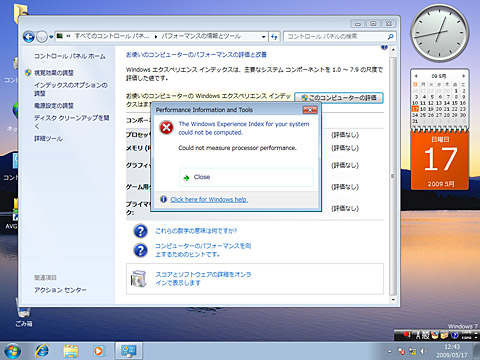This screenshot has height=360, width=480.
Task: Open 電源設定の調整 sidebar link
Action: point(54,106)
